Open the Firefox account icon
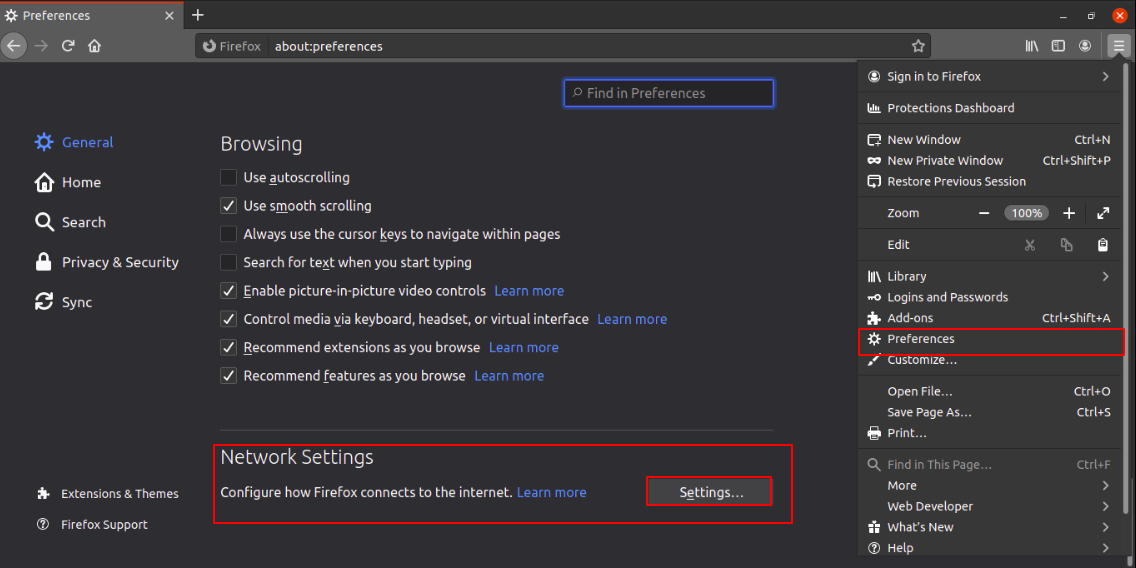 click(1085, 46)
